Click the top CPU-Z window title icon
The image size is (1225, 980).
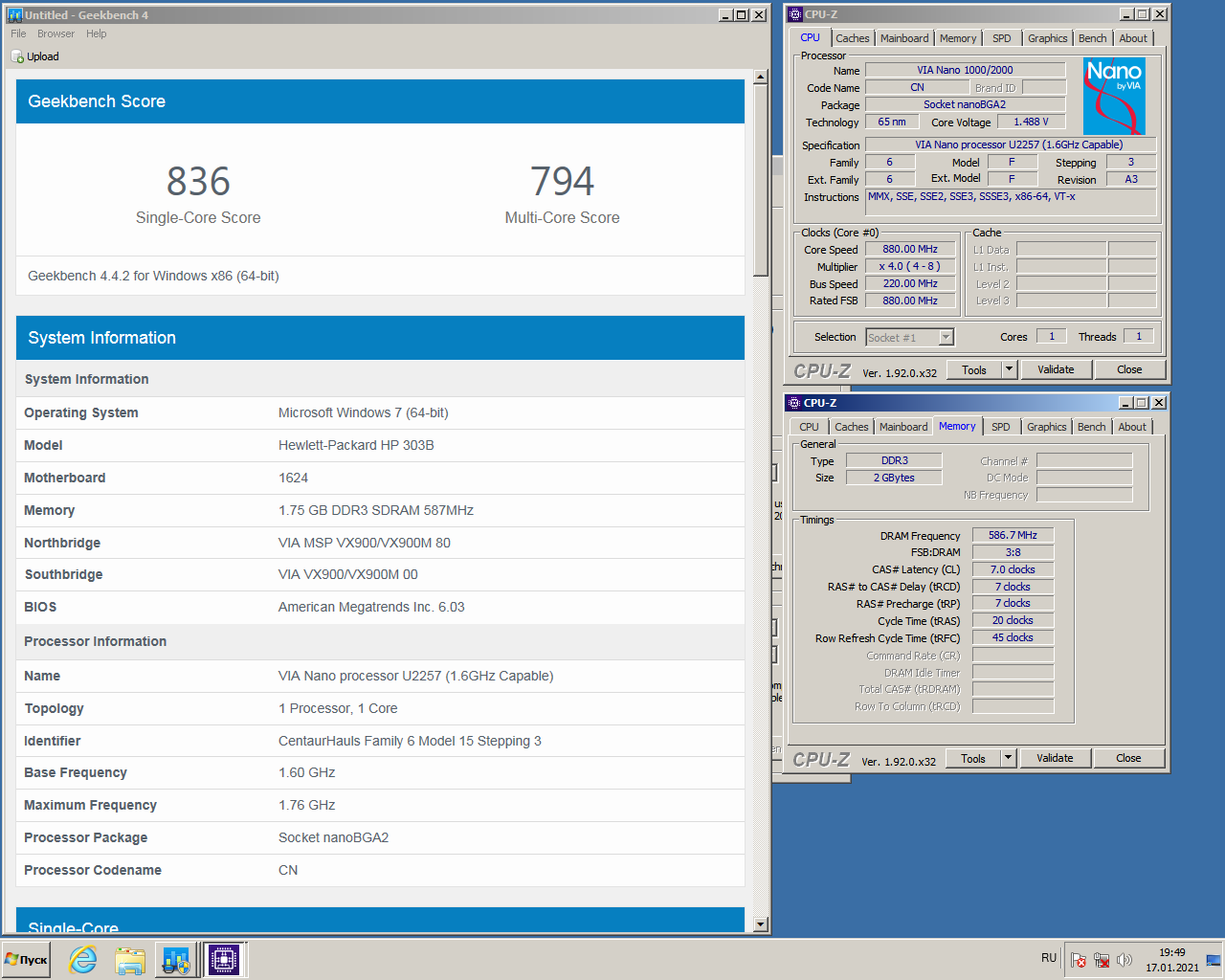[794, 14]
